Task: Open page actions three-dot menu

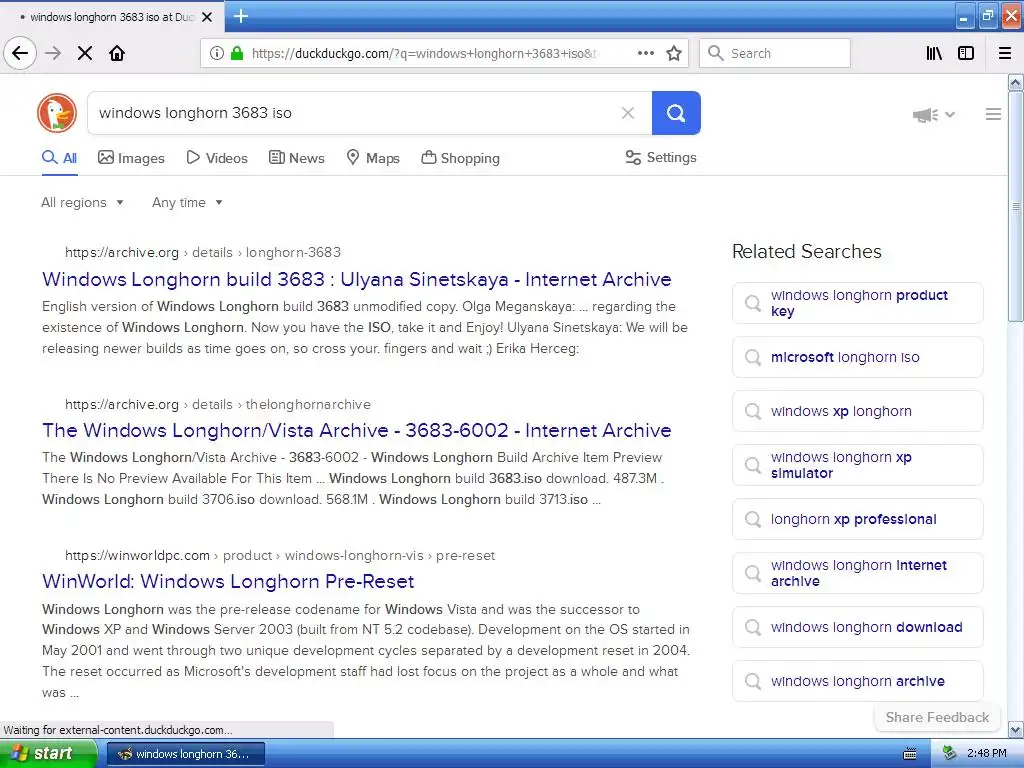Action: tap(645, 53)
